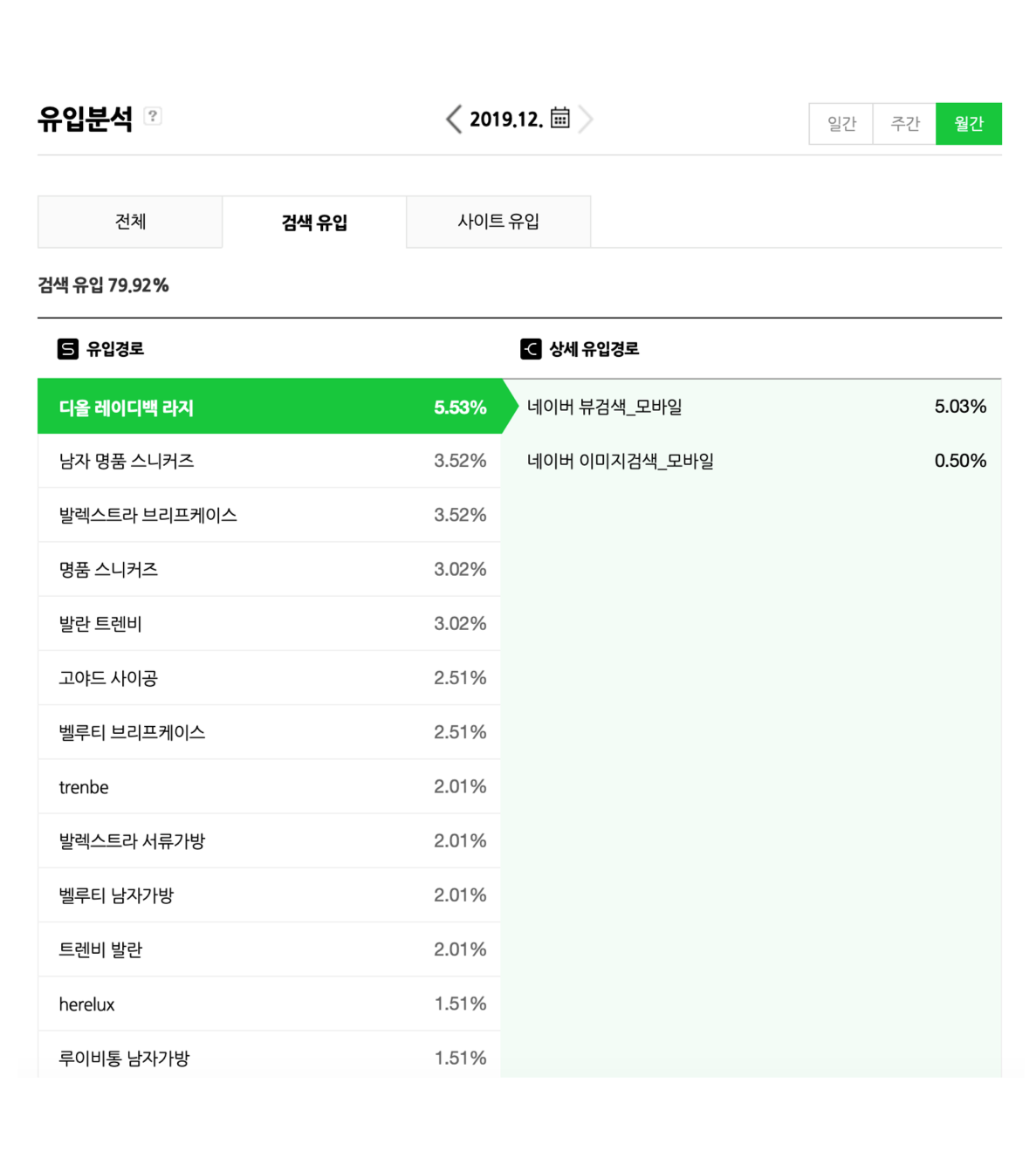Go to next month arrow
The image size is (1036, 1172).
tap(586, 119)
